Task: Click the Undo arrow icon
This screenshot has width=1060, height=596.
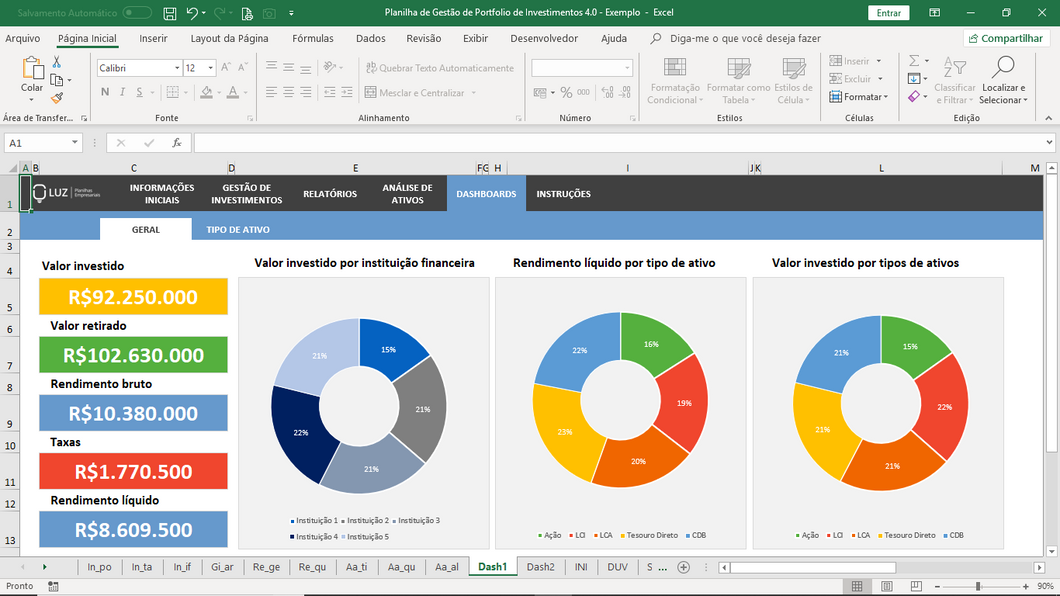Action: coord(193,13)
